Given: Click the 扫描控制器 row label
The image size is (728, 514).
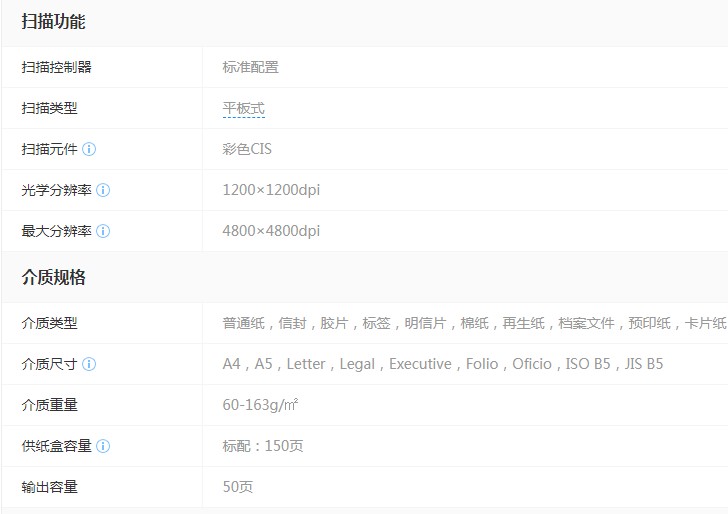Looking at the screenshot, I should coord(56,67).
